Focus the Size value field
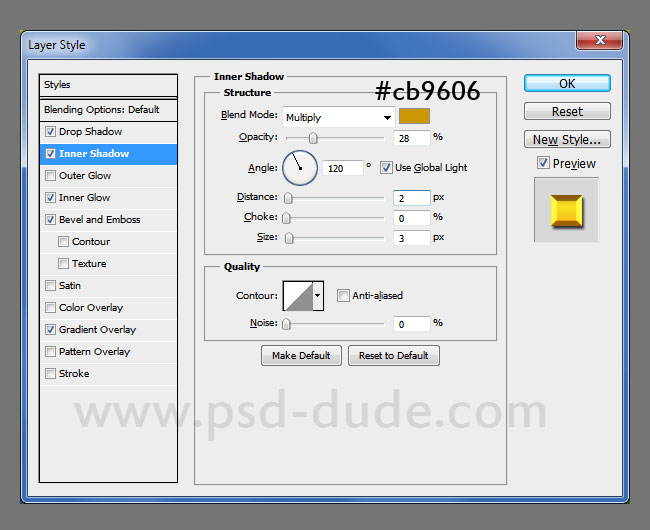The image size is (650, 530). pyautogui.click(x=411, y=238)
